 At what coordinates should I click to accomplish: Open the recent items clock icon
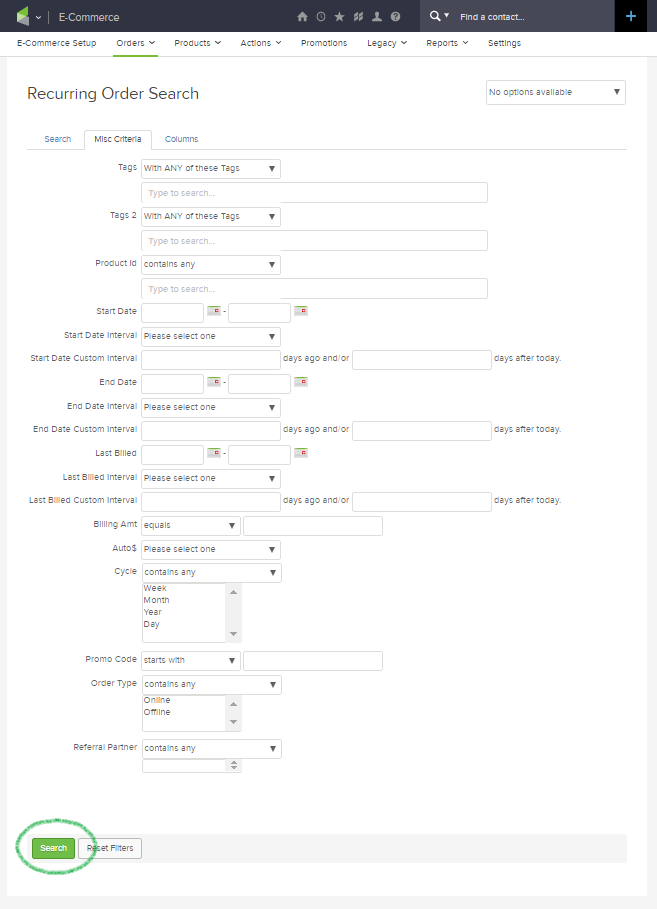click(321, 17)
